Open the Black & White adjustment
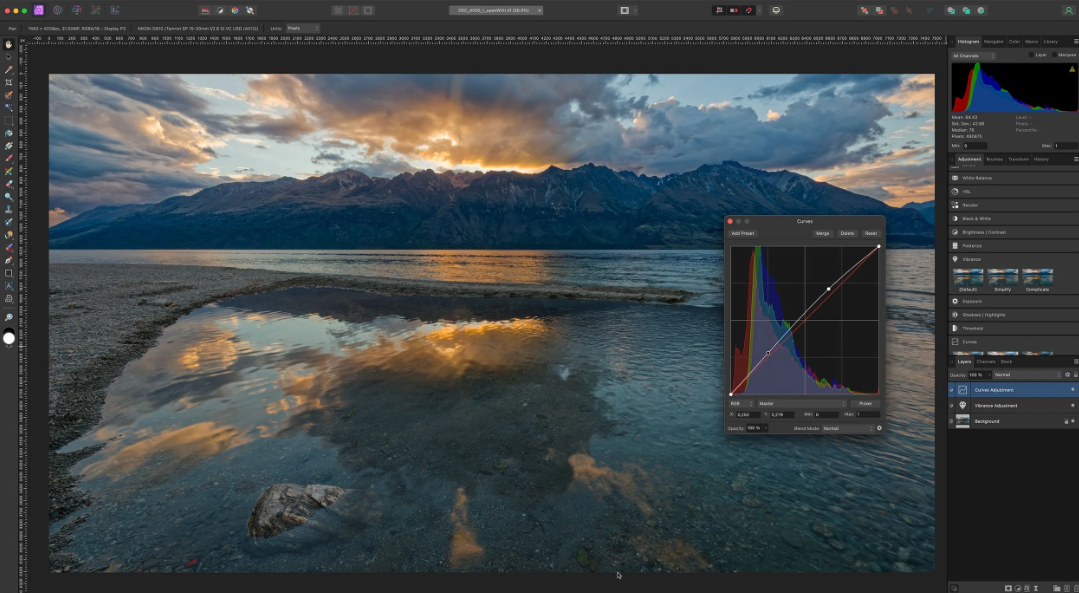1079x593 pixels. coord(990,217)
